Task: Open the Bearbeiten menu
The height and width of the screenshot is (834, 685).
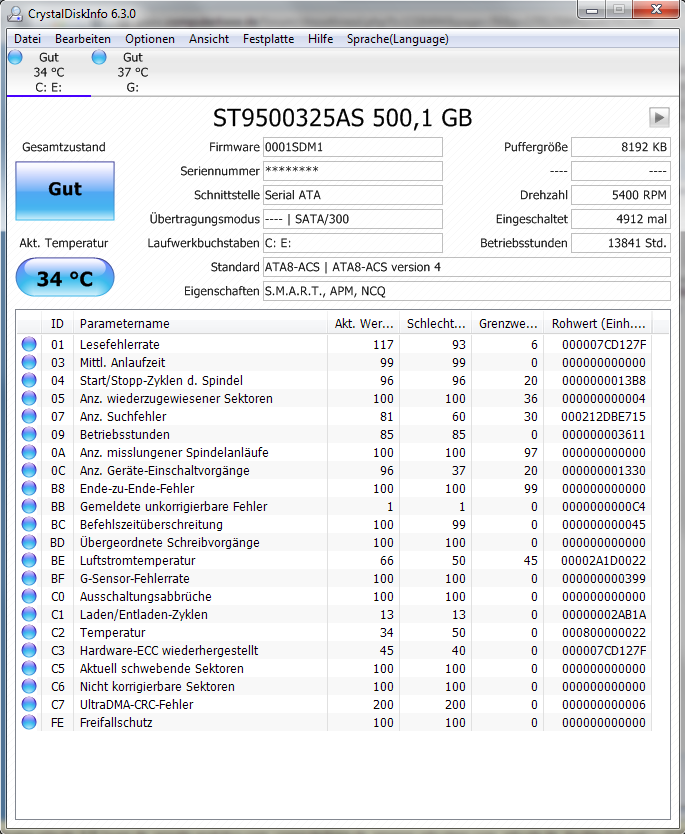Action: coord(83,39)
